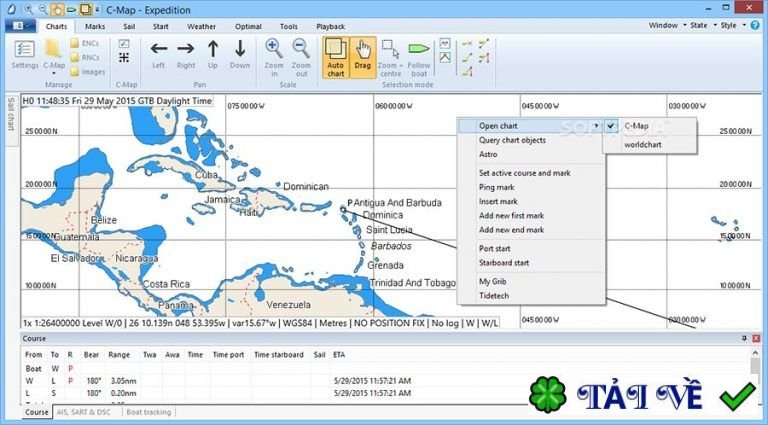Open the Style dropdown

733,25
